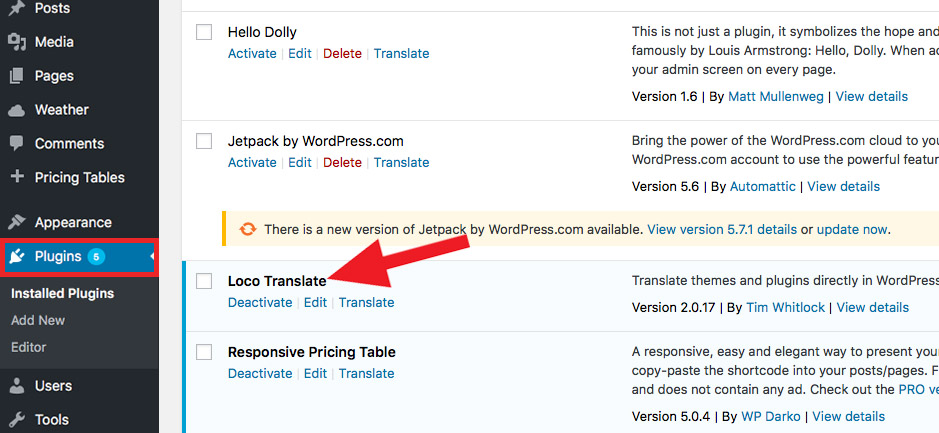The image size is (939, 433).
Task: Open Add New under Plugins
Action: point(38,320)
